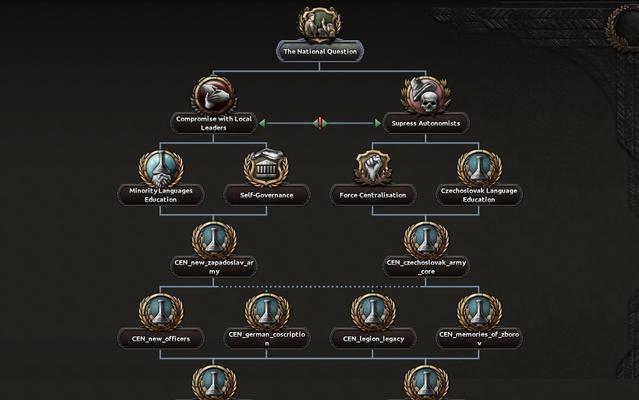This screenshot has height=400, width=639.
Task: Click the Force Centralisation fist icon
Action: [x=372, y=167]
